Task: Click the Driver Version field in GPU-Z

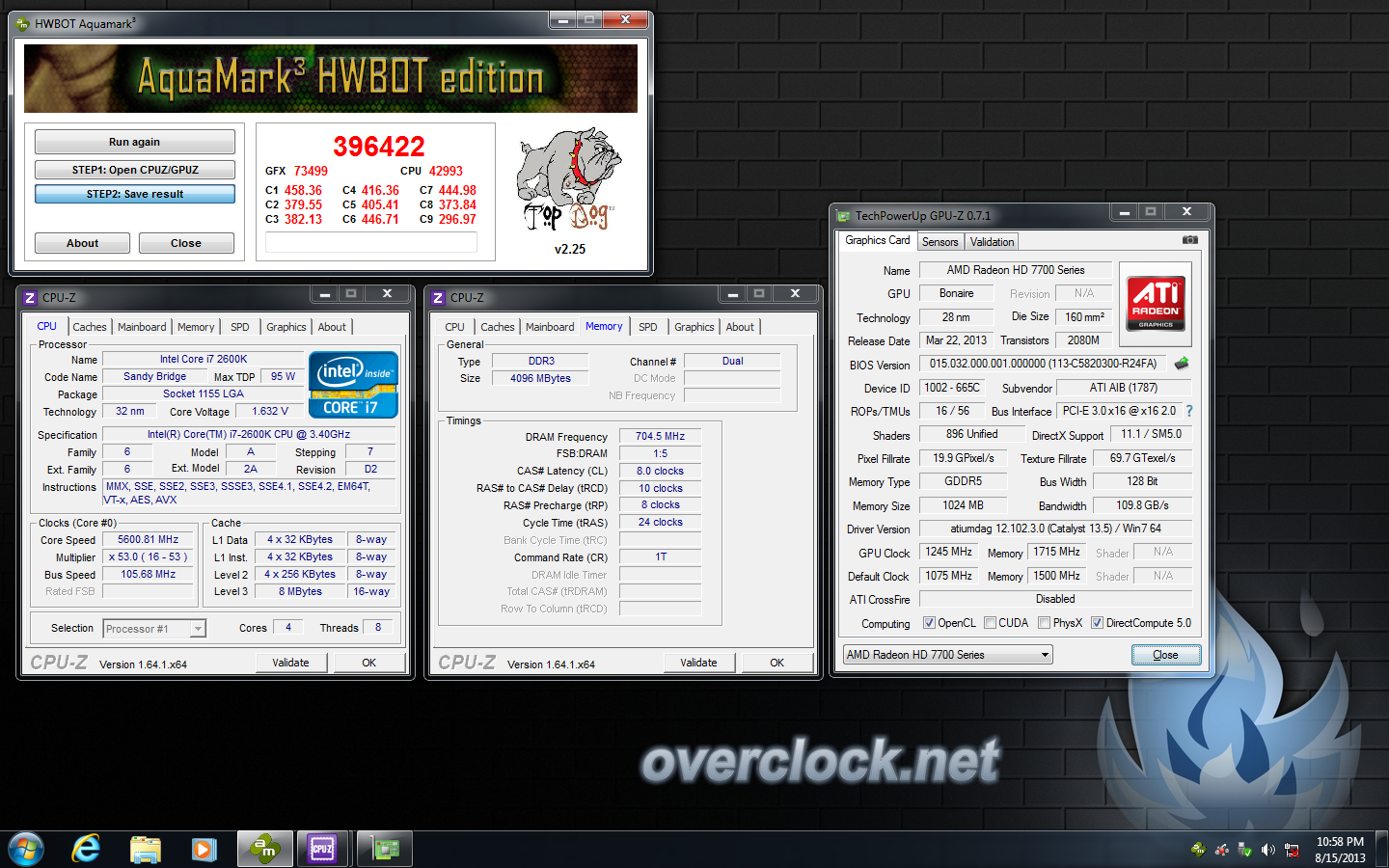Action: pyautogui.click(x=1055, y=529)
